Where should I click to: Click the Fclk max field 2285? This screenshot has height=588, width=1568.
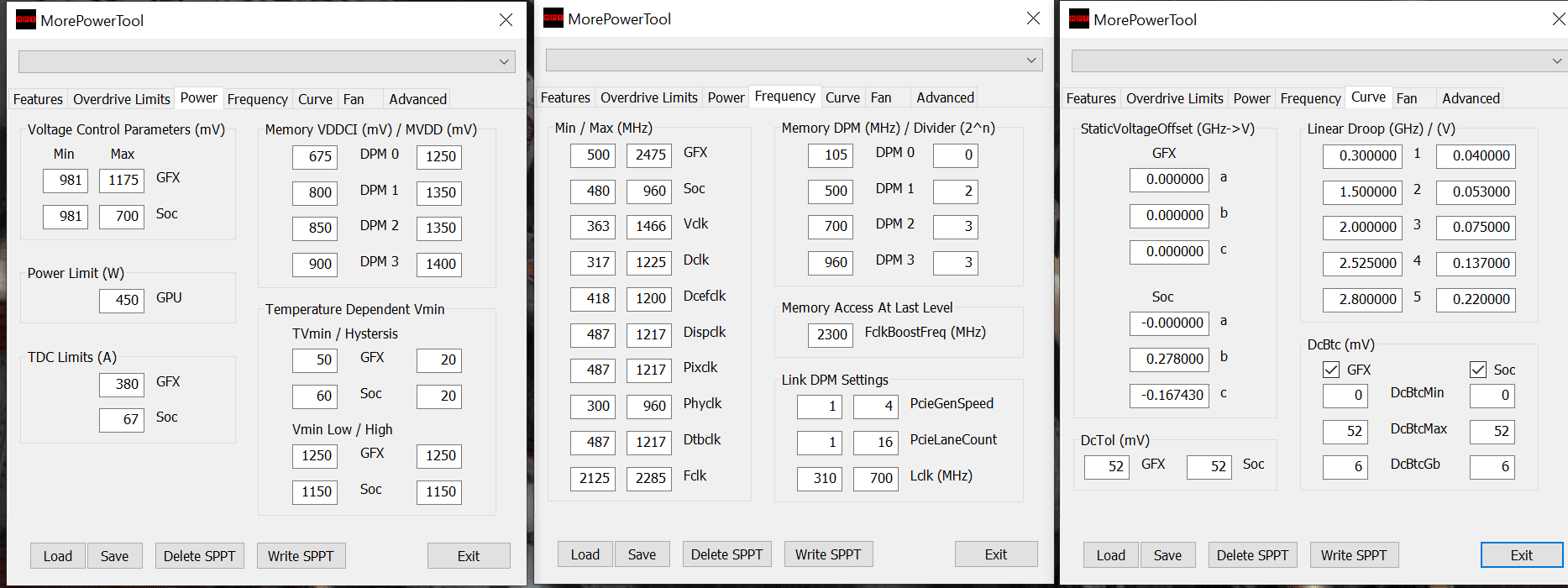click(x=649, y=478)
